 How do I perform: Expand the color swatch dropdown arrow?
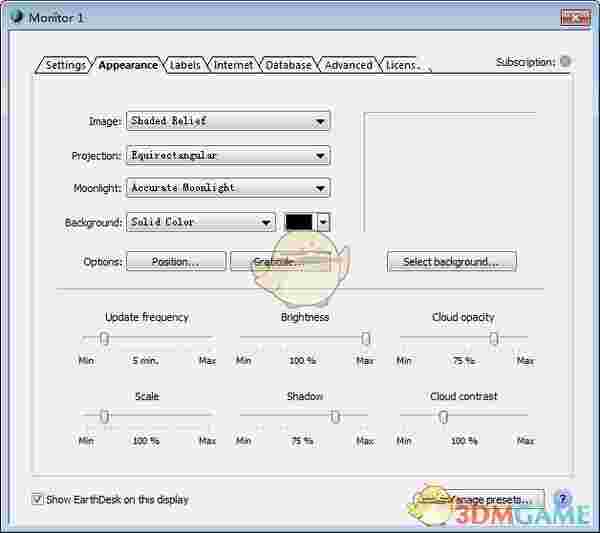tap(323, 222)
